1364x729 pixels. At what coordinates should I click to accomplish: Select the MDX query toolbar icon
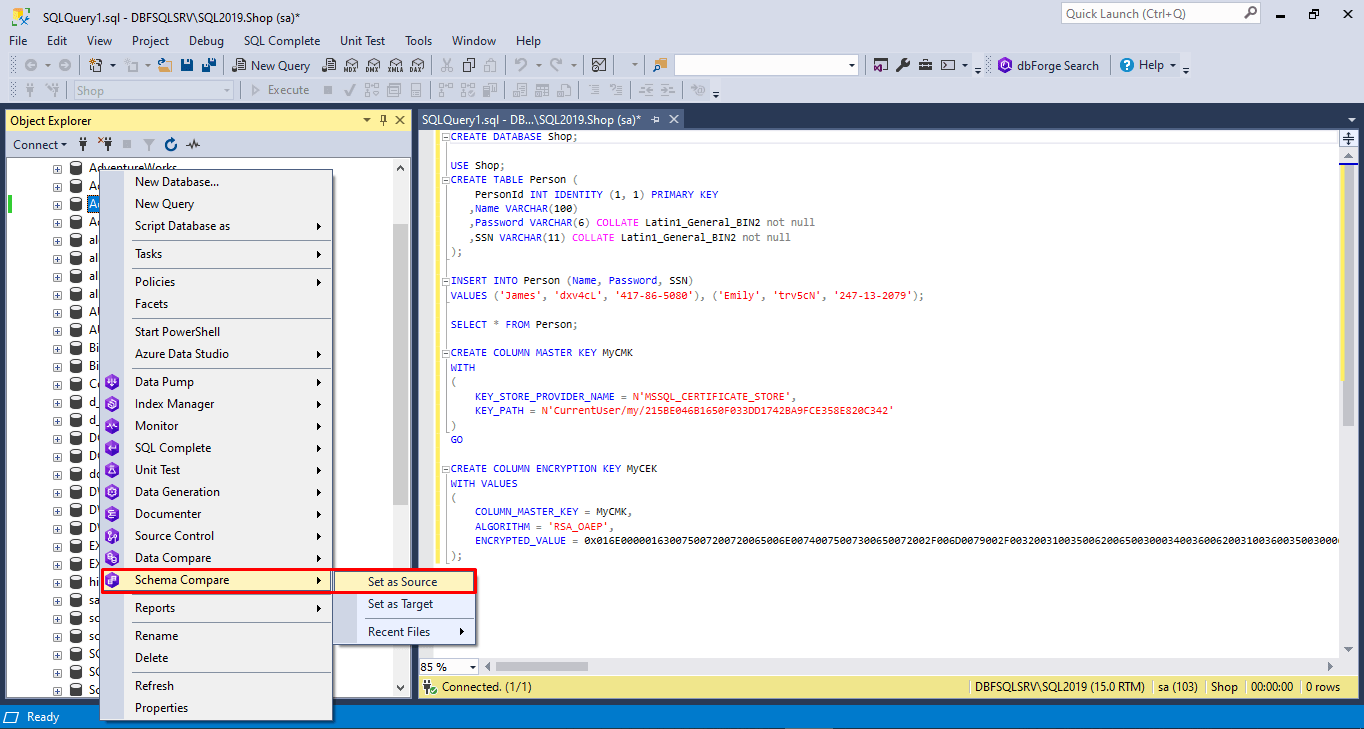tap(350, 64)
